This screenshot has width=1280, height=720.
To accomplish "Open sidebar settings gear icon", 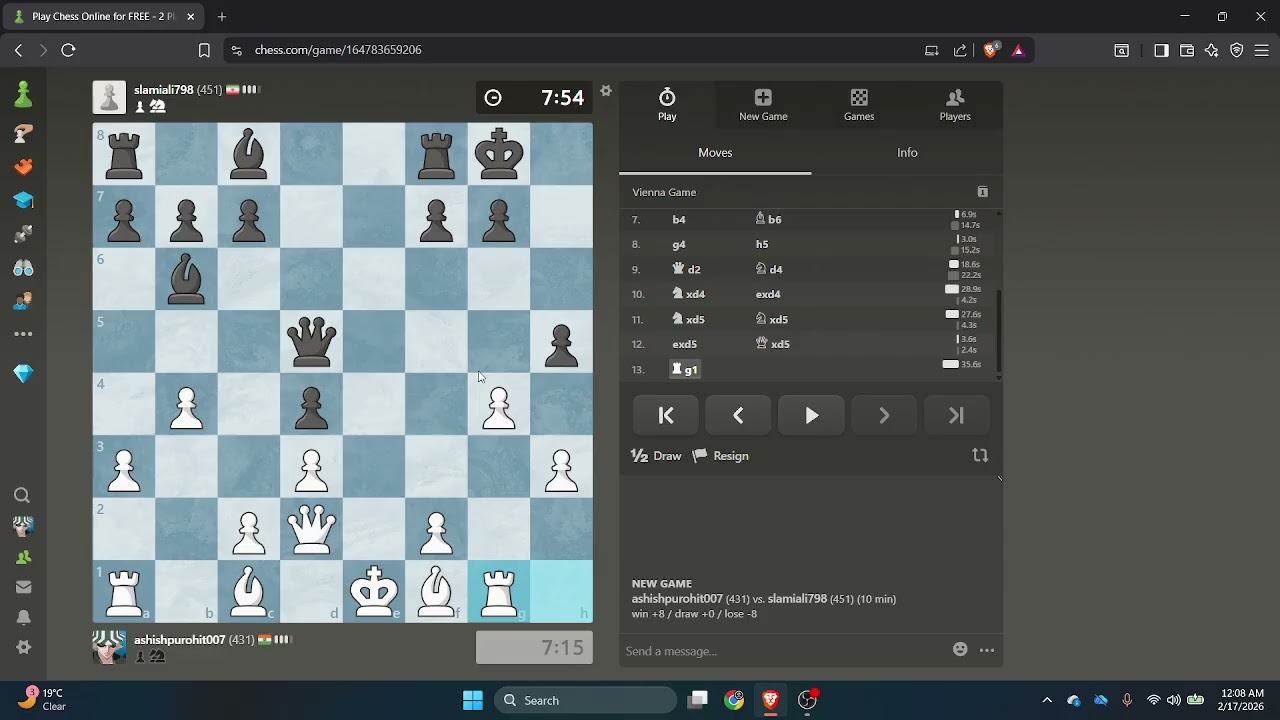I will click(23, 647).
